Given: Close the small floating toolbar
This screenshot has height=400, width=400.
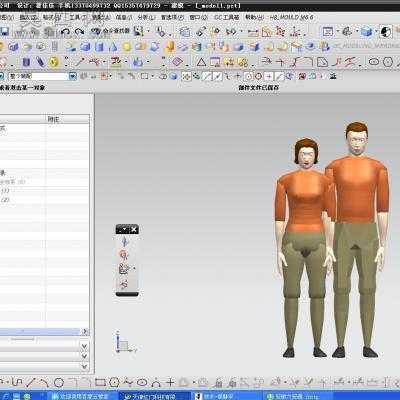Looking at the screenshot, I should point(134,229).
